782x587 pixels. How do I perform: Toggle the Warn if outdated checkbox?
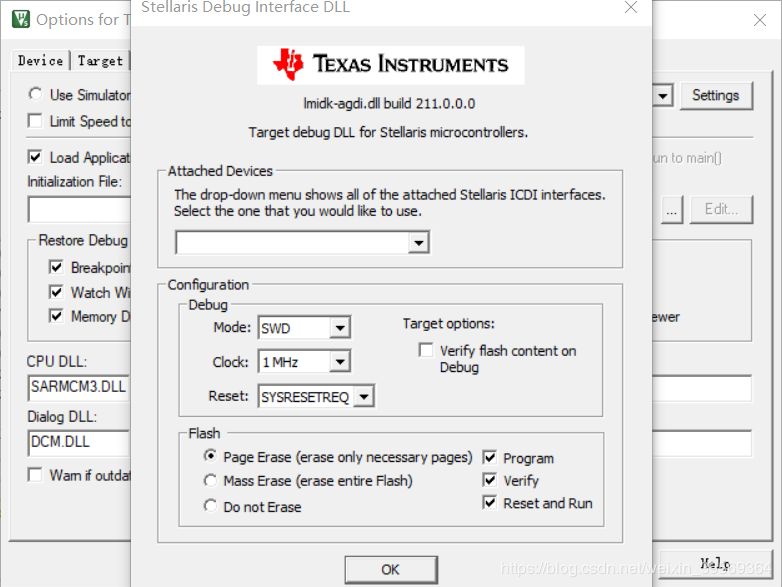(35, 474)
